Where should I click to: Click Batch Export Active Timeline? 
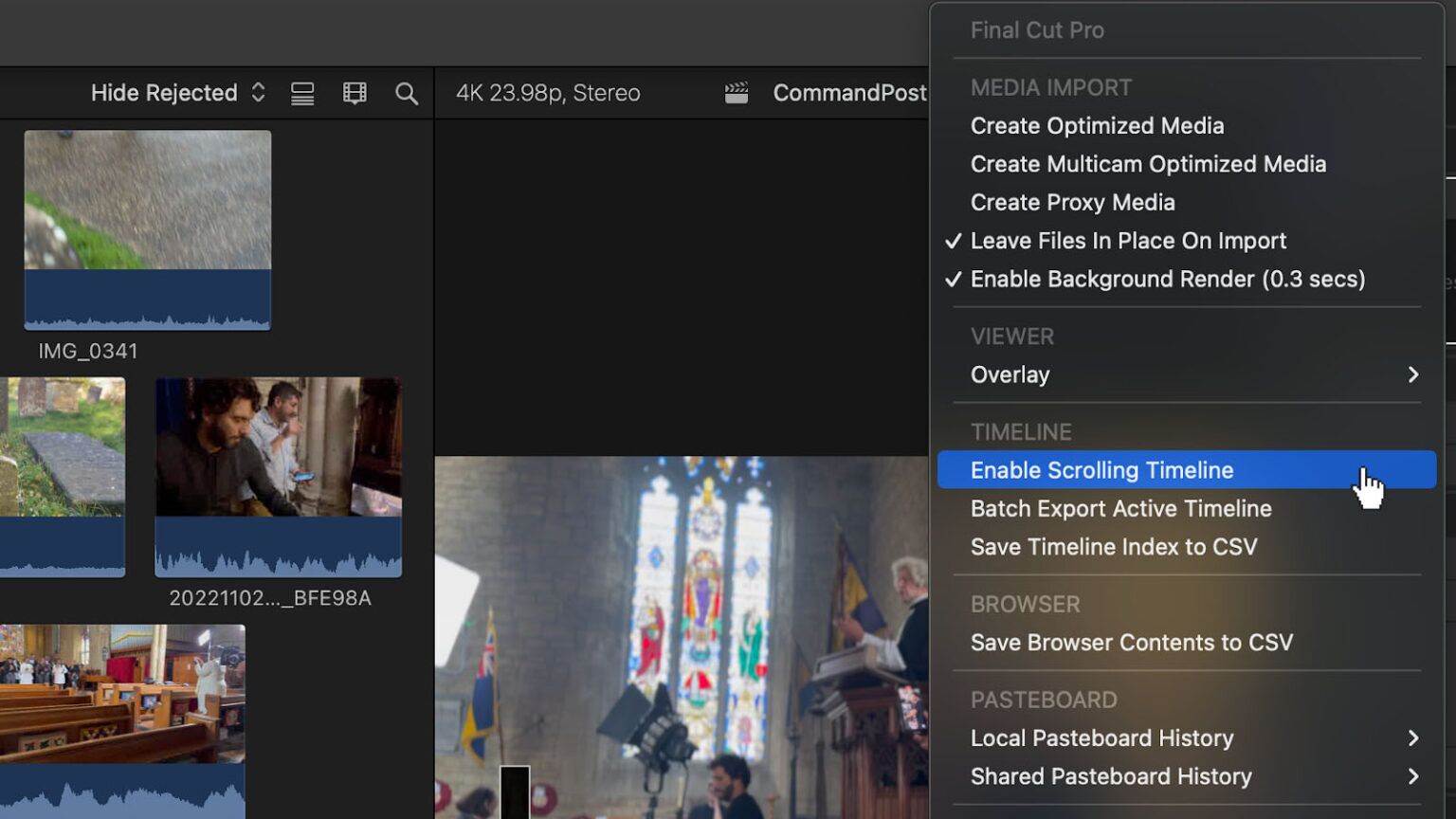click(x=1120, y=508)
